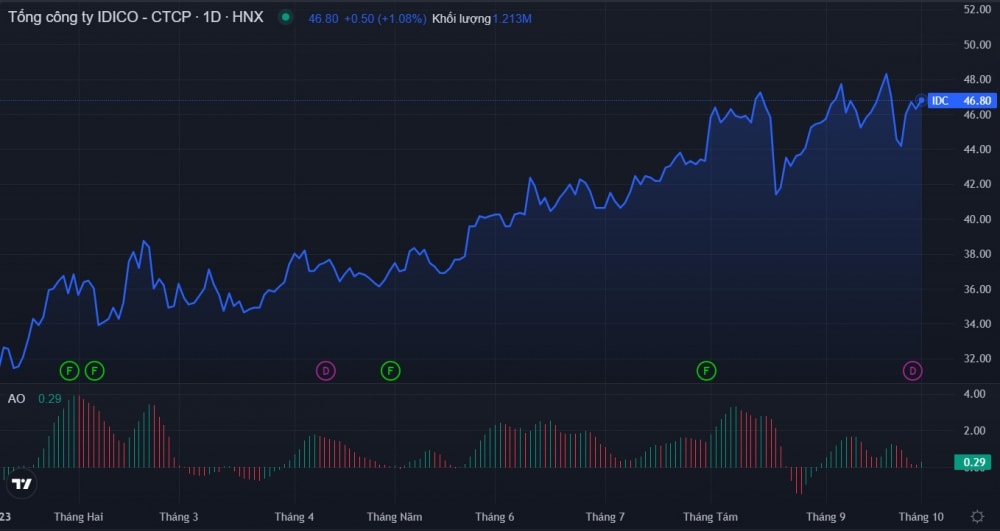
Task: Click the 36.00 price axis label
Action: click(977, 289)
